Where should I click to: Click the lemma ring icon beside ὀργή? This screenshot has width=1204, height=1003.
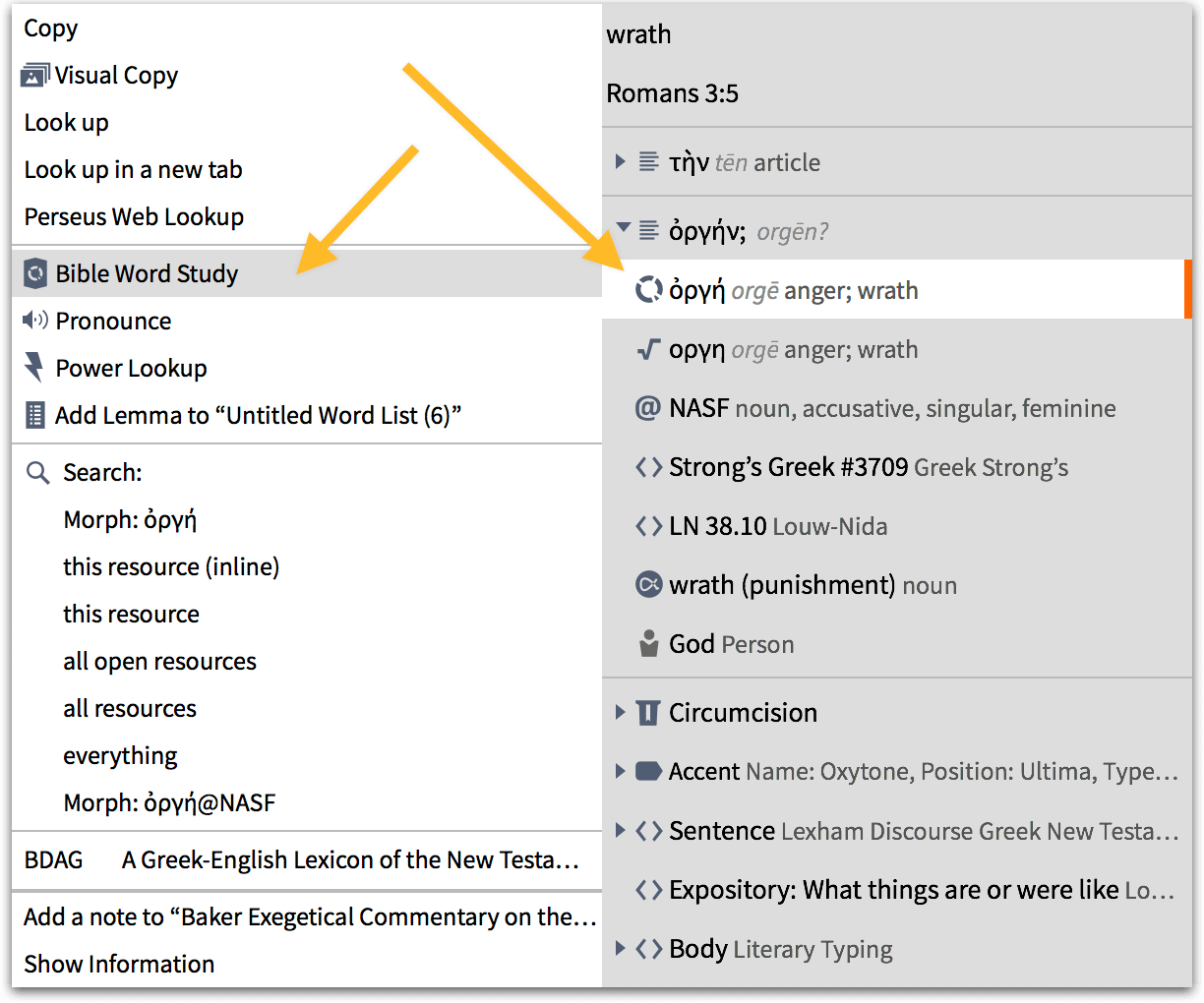pyautogui.click(x=648, y=290)
